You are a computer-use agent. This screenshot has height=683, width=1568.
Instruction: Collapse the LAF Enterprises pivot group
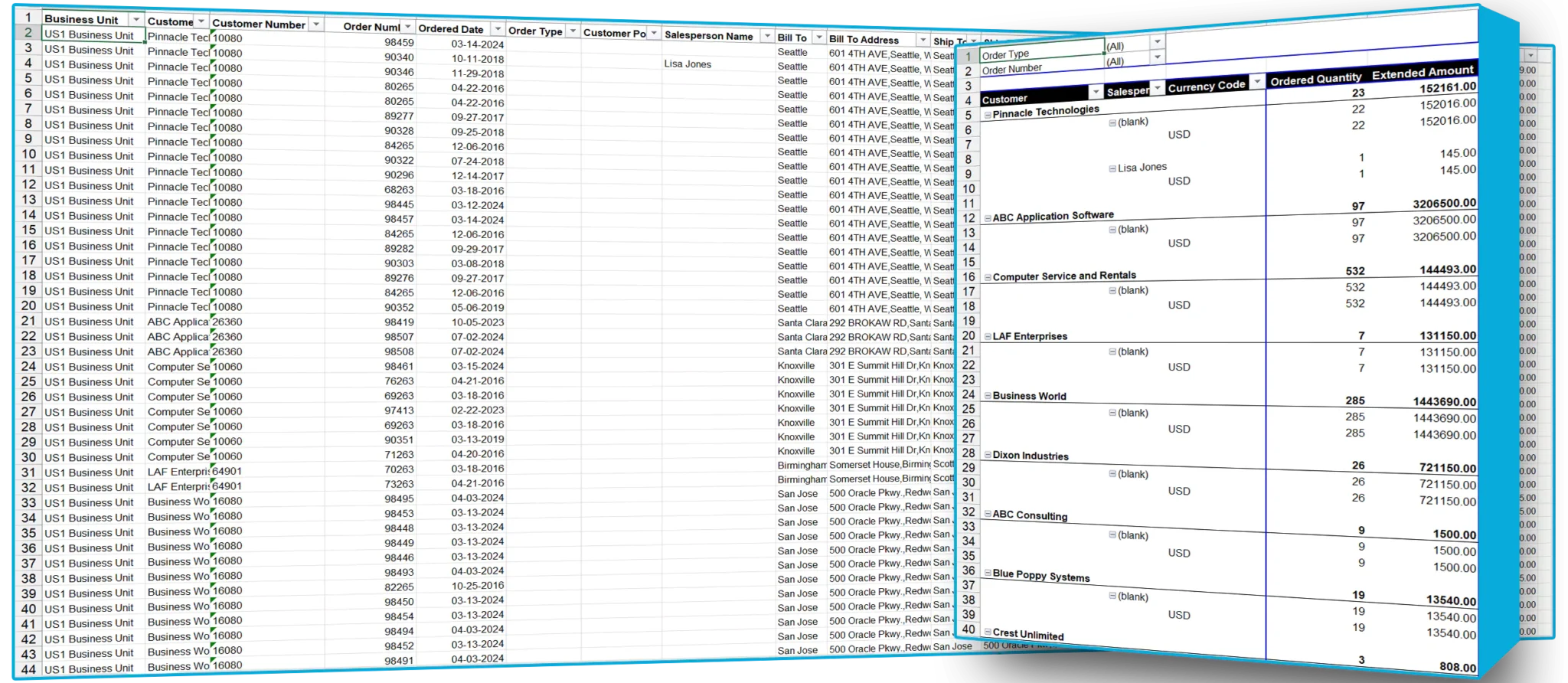(x=988, y=337)
